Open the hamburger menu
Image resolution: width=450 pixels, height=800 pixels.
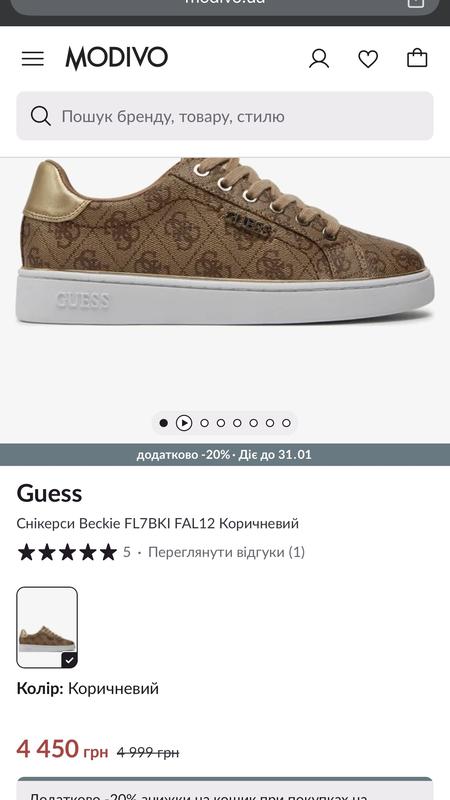coord(33,59)
